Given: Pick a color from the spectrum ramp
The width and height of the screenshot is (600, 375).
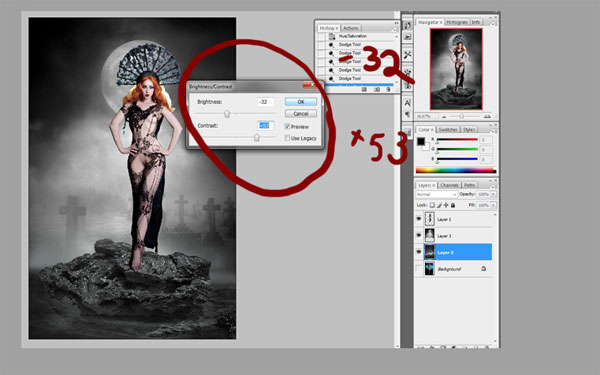Looking at the screenshot, I should 455,170.
